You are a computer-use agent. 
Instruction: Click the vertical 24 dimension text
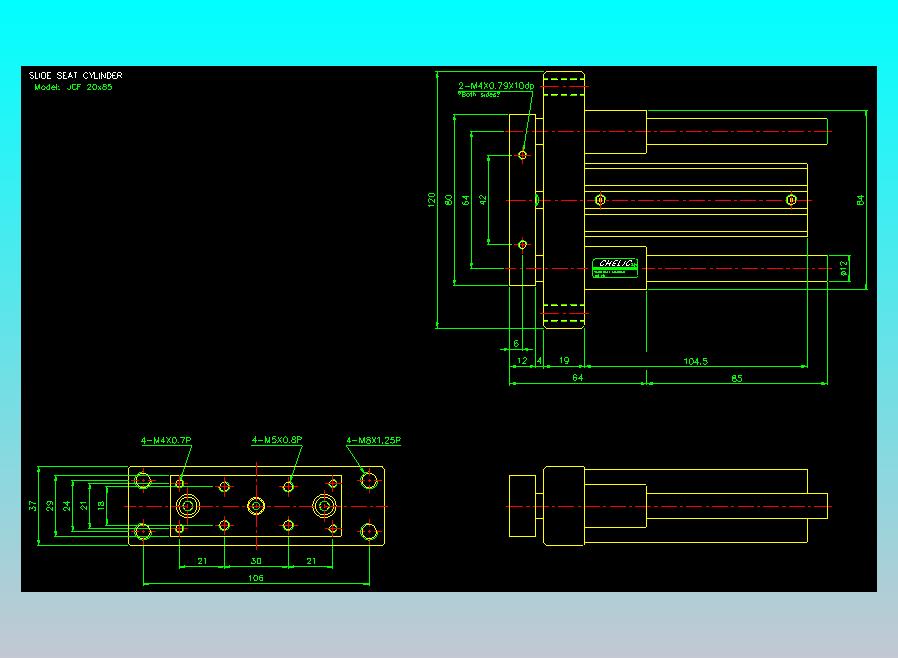click(x=67, y=506)
